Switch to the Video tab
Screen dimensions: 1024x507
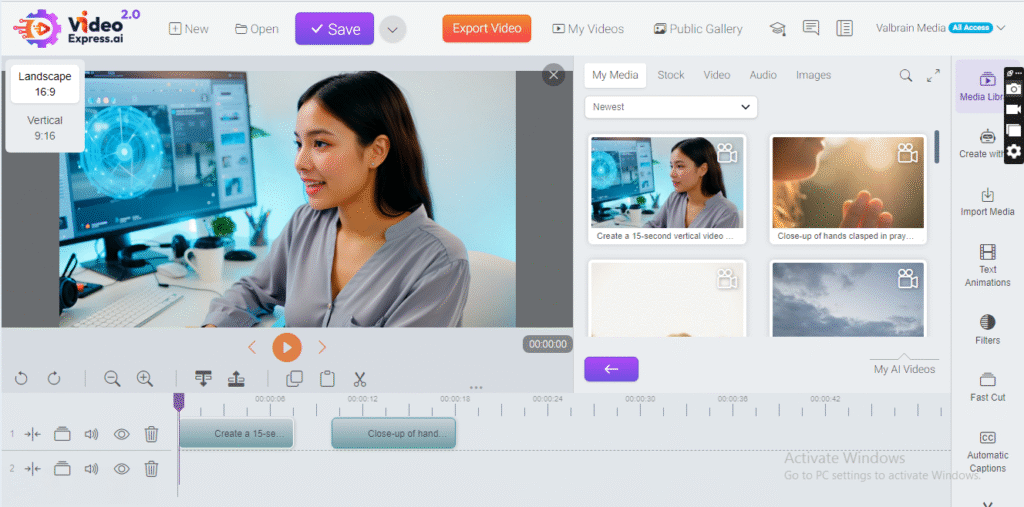pyautogui.click(x=716, y=75)
